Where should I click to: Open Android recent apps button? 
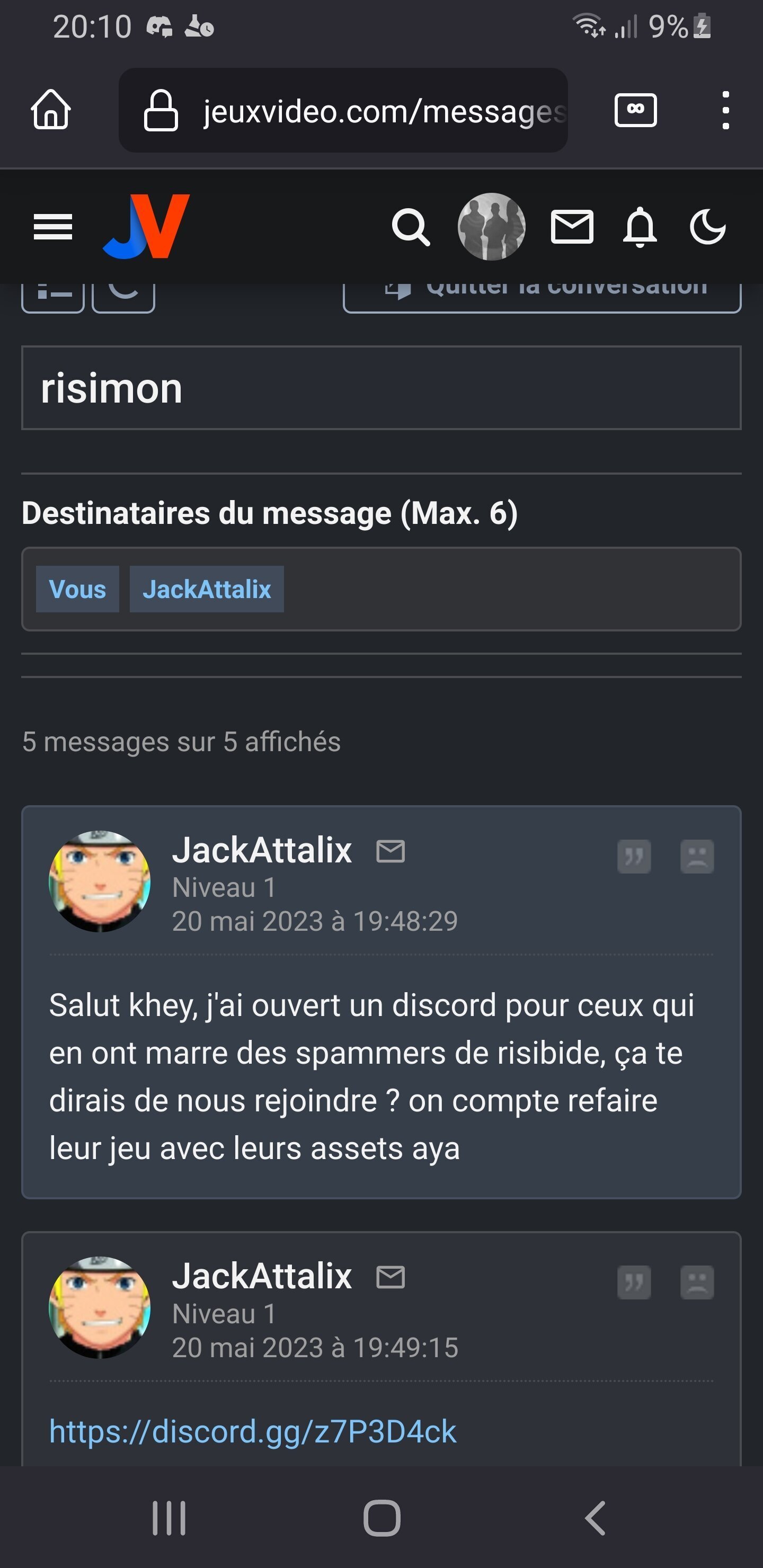pyautogui.click(x=168, y=1518)
